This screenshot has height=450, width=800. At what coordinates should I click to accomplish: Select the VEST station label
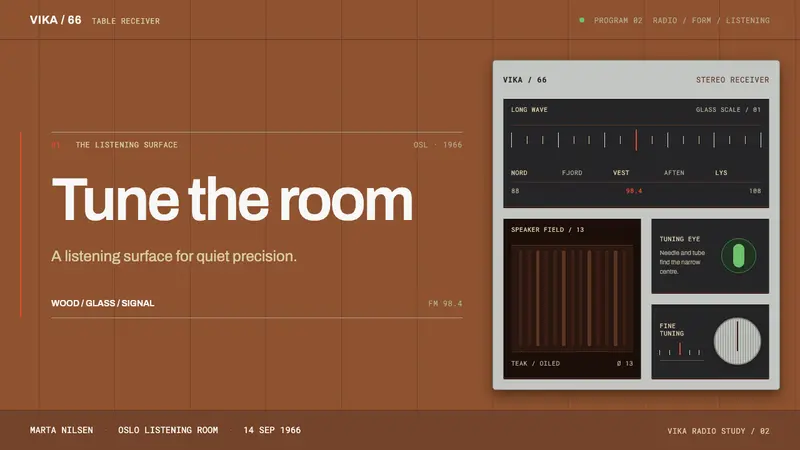[621, 173]
